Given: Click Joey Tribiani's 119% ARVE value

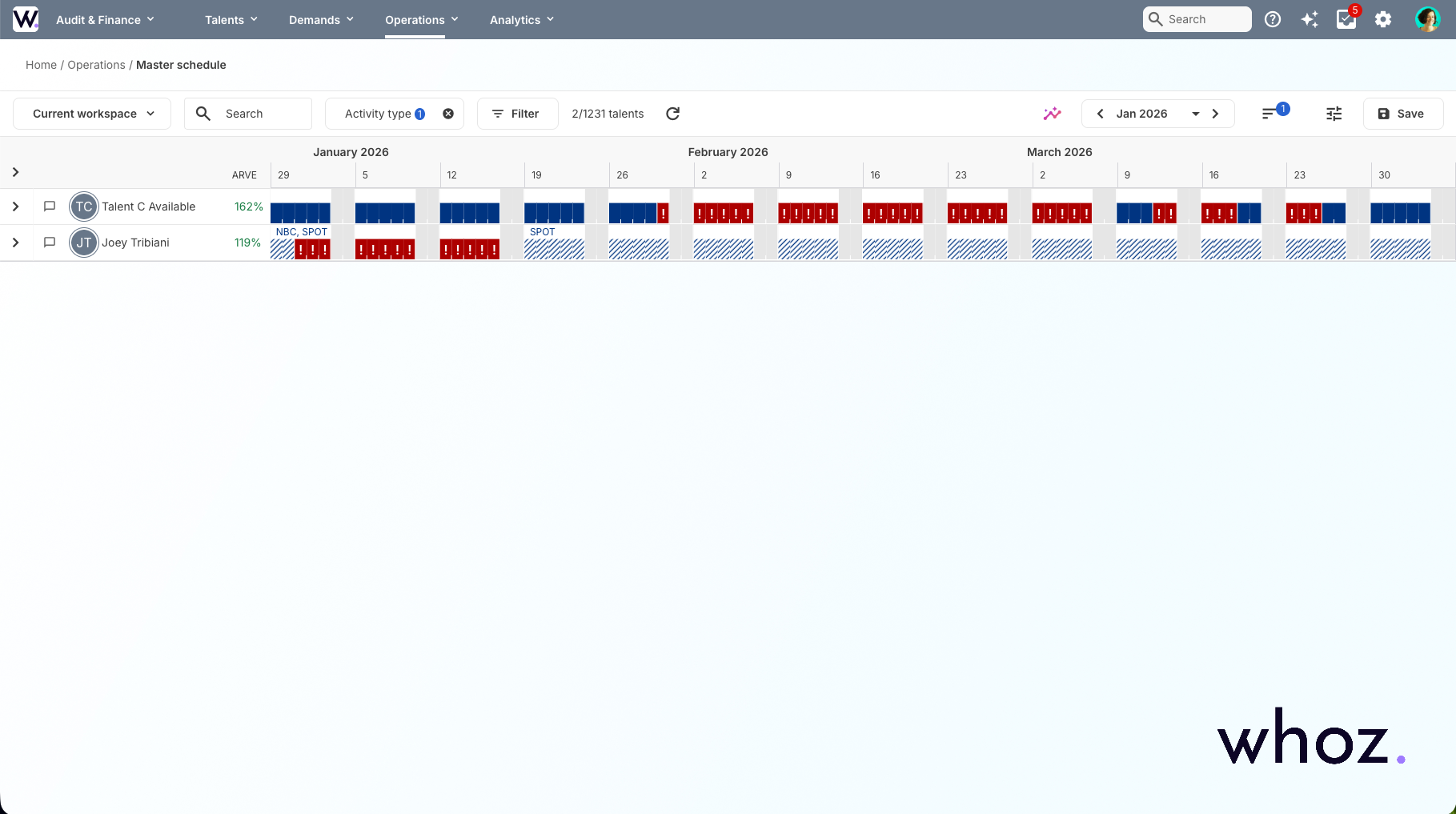Looking at the screenshot, I should (x=248, y=242).
